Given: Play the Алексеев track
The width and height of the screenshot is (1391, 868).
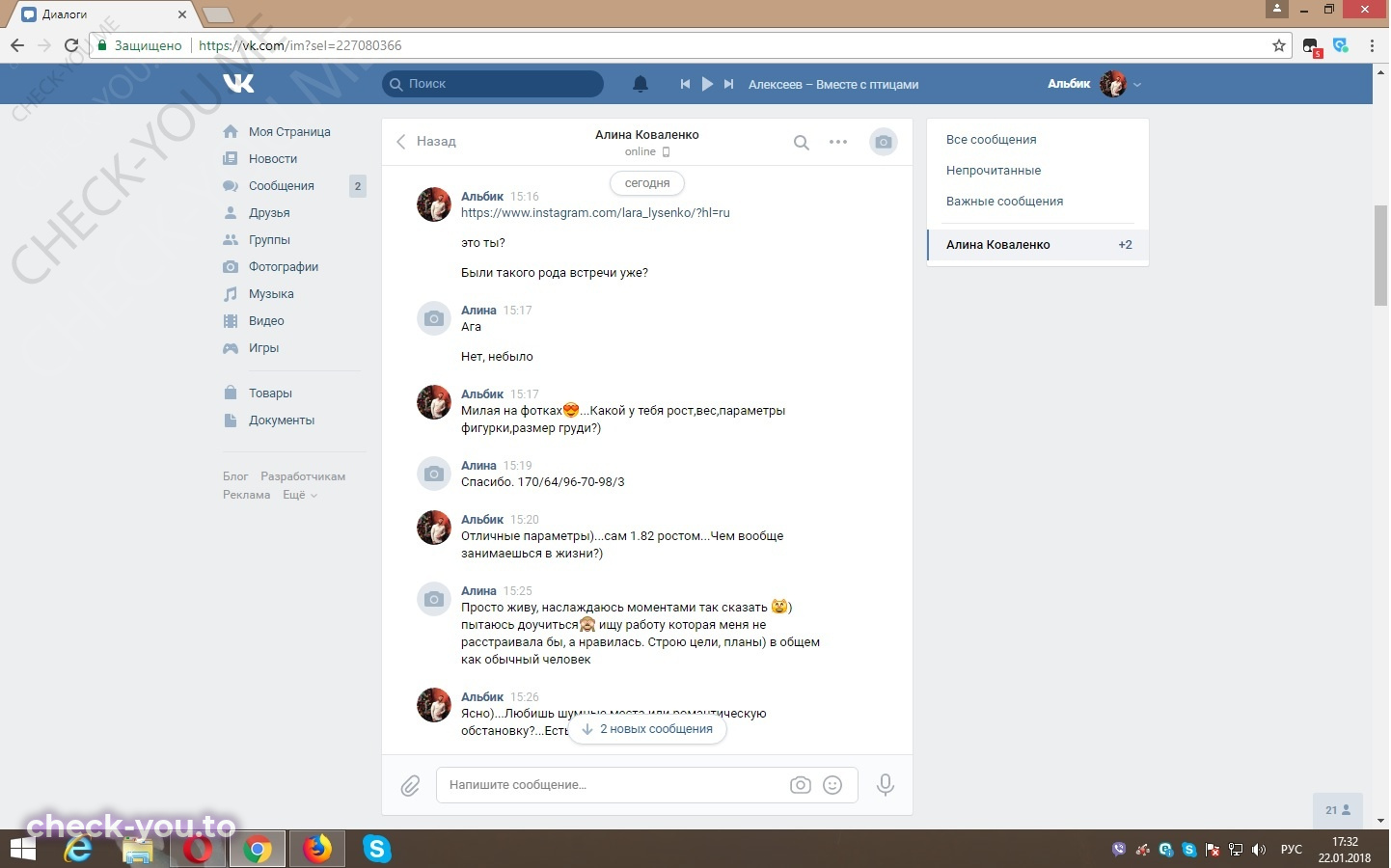Looking at the screenshot, I should [707, 84].
